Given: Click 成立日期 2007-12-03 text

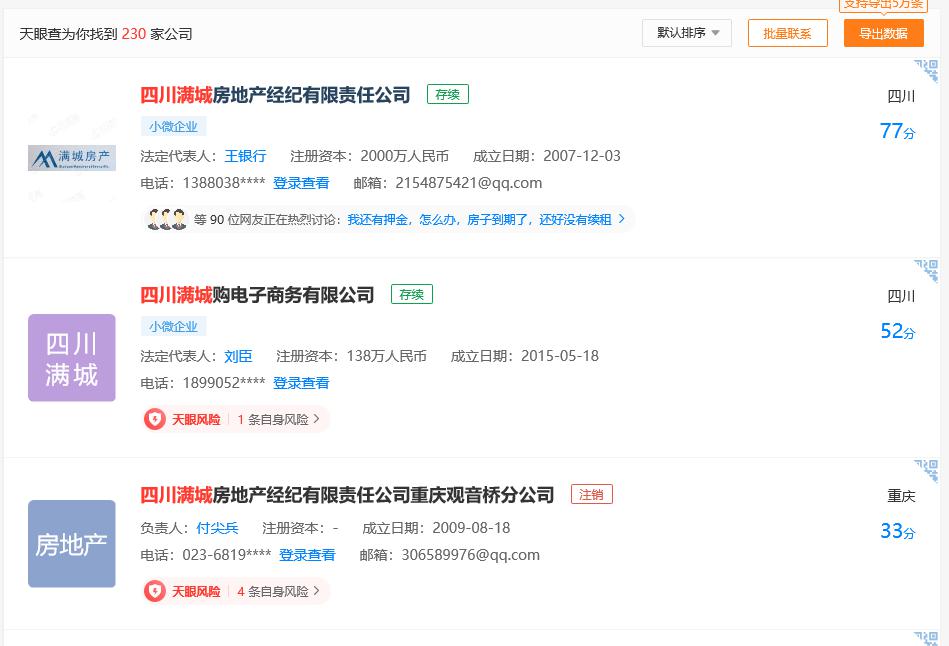Looking at the screenshot, I should pyautogui.click(x=547, y=156).
